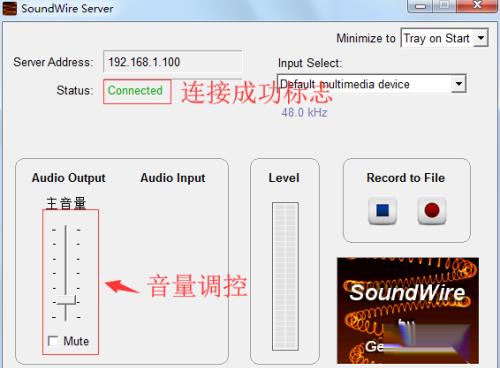Viewport: 500px width, 368px height.
Task: Click the 'Server Address:' label
Action: [53, 62]
